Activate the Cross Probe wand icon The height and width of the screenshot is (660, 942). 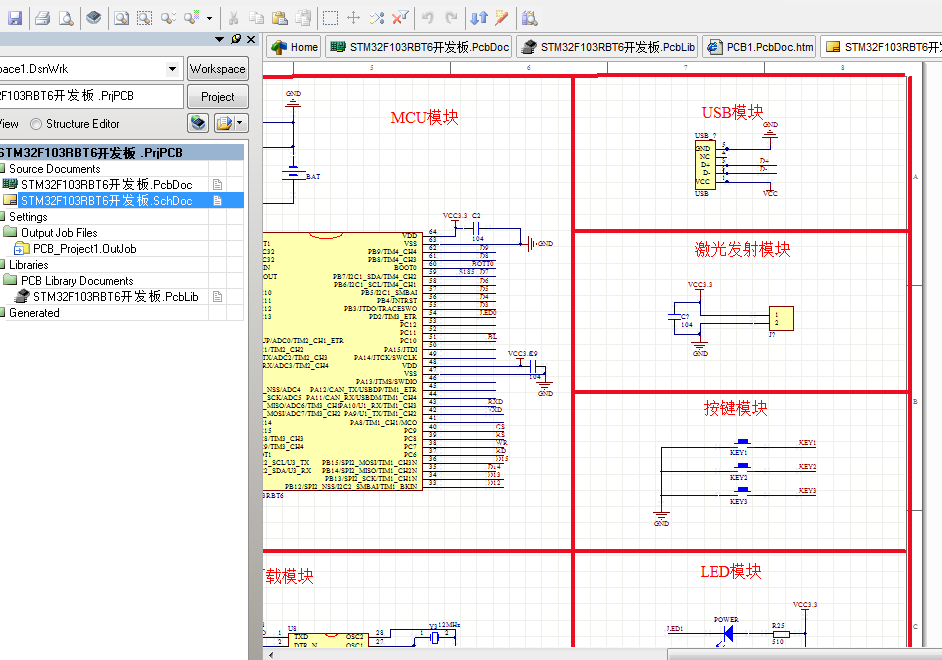tap(502, 18)
